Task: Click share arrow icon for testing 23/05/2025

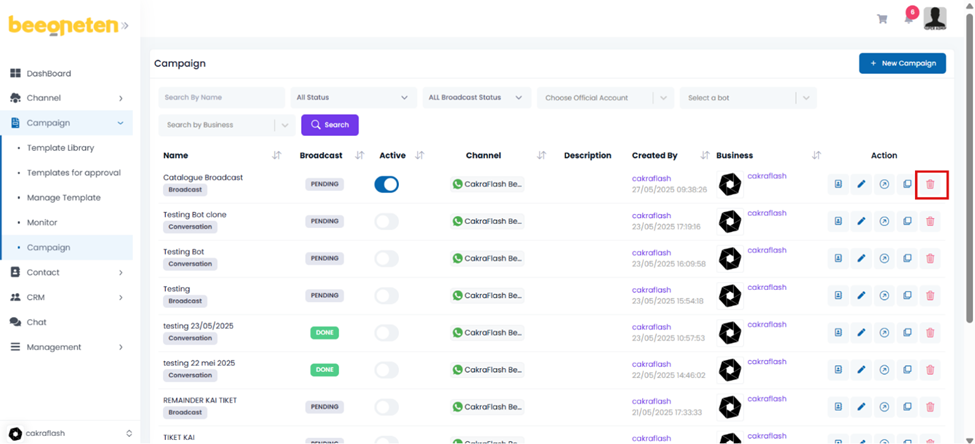Action: tap(884, 332)
